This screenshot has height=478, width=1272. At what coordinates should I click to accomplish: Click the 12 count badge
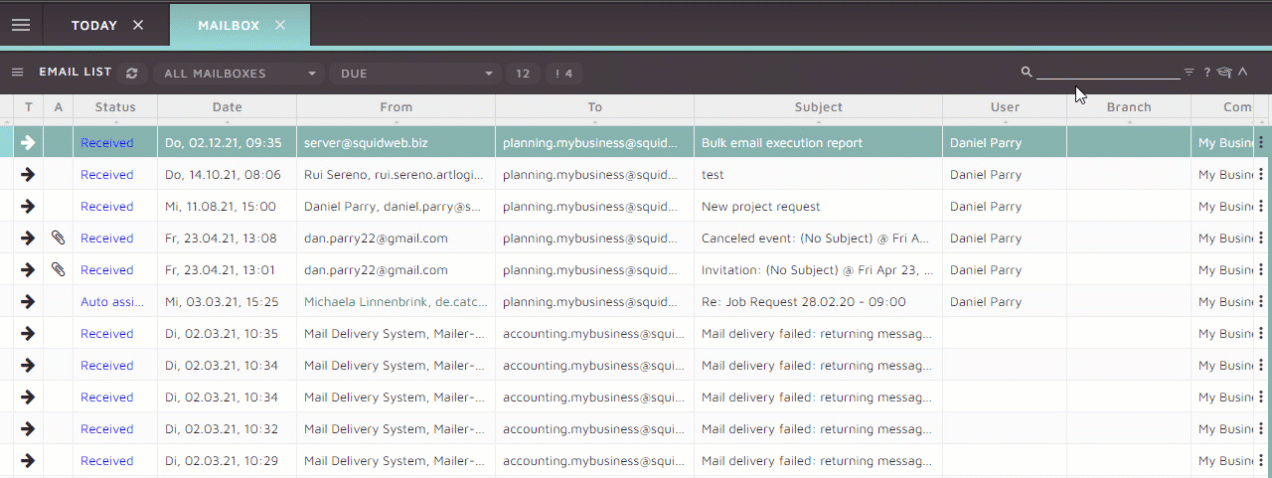pyautogui.click(x=522, y=73)
